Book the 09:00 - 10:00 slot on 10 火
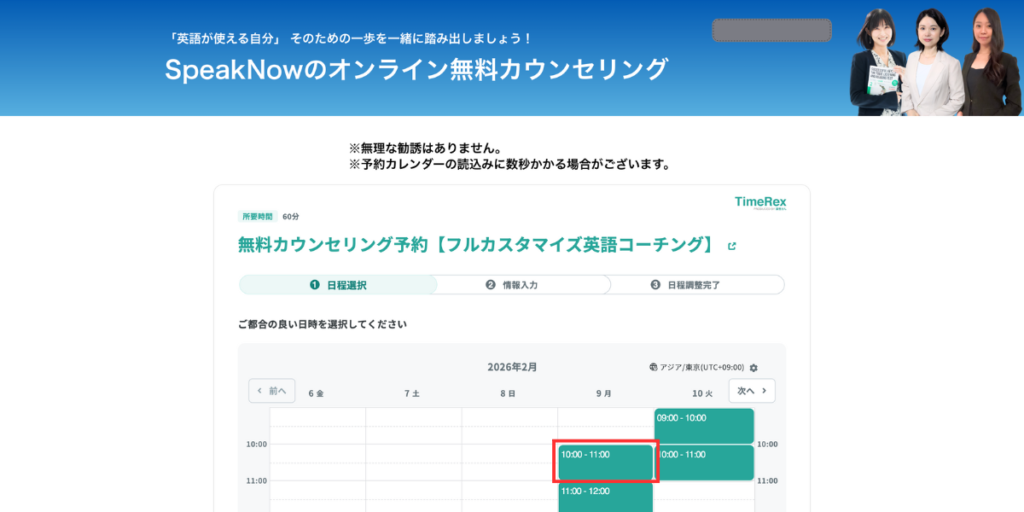The height and width of the screenshot is (512, 1024). [x=704, y=426]
